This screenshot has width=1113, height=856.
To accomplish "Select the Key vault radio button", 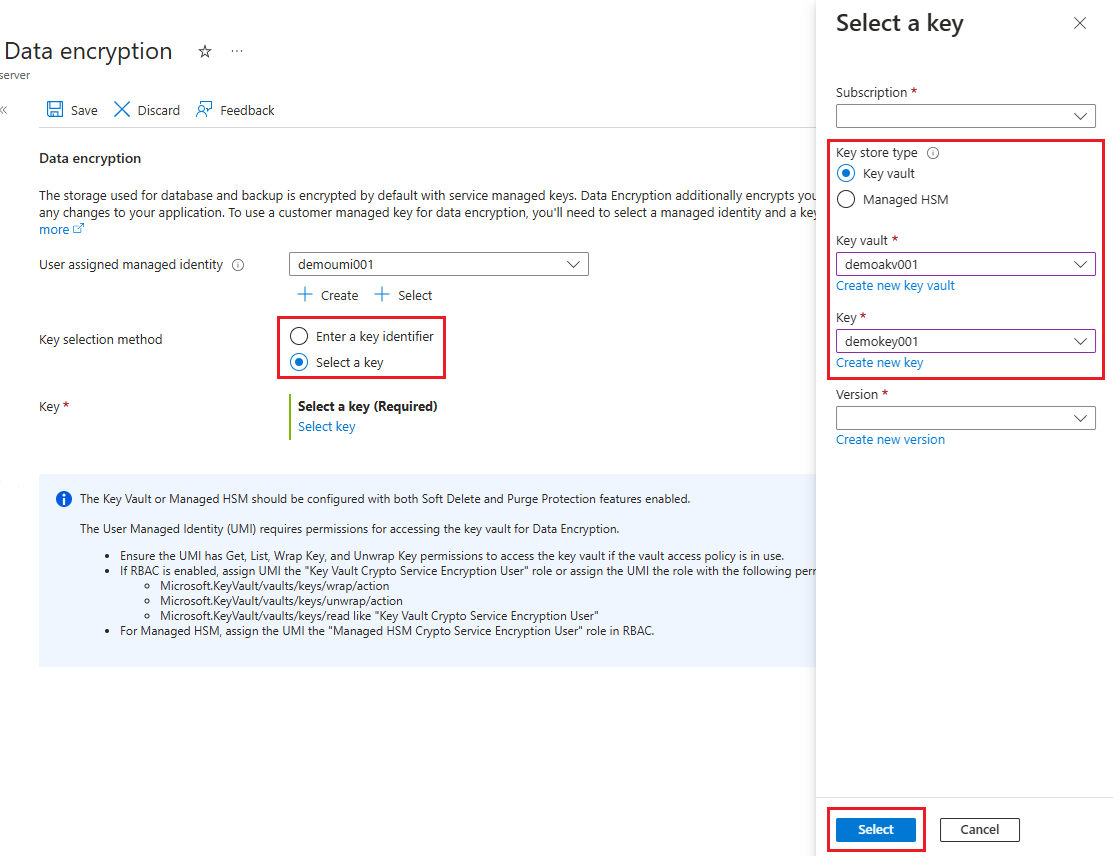I will (846, 174).
